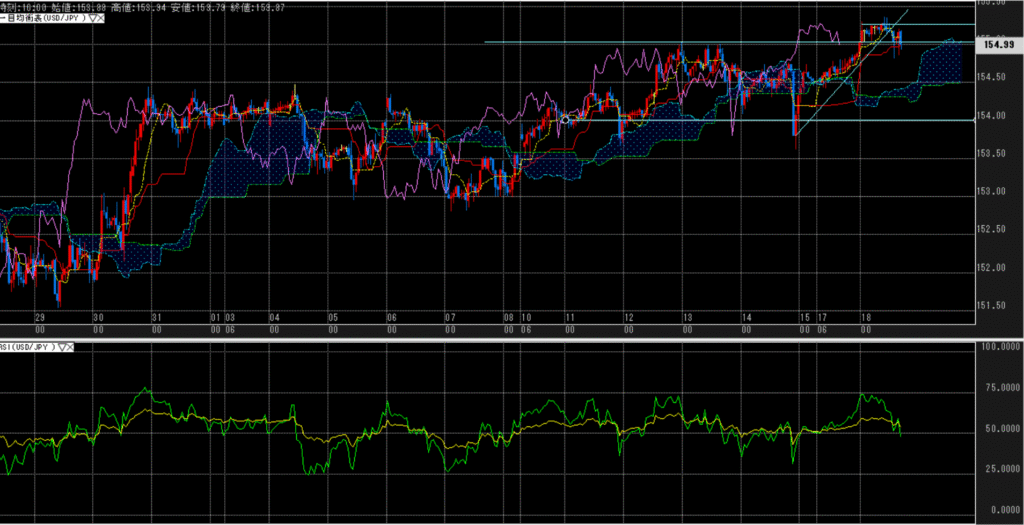Viewport: 1024px width, 525px height.
Task: Click the 一目均衡表(USD/JPY) panel title label
Action: (x=42, y=18)
